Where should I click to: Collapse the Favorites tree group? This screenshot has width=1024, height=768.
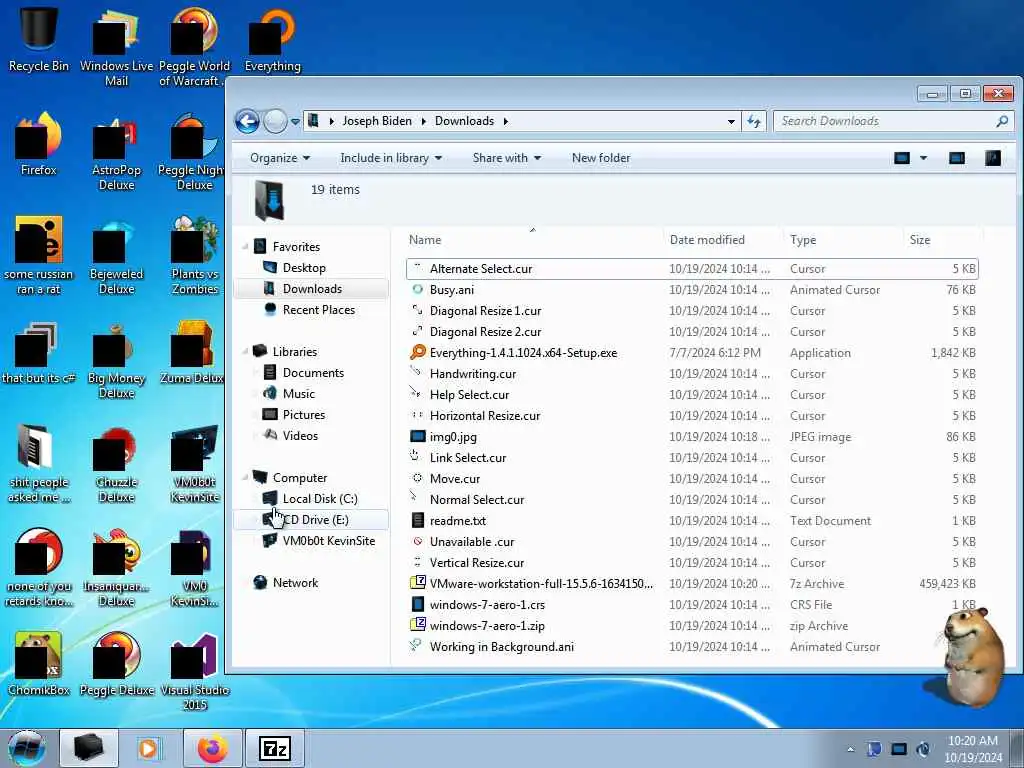[246, 246]
